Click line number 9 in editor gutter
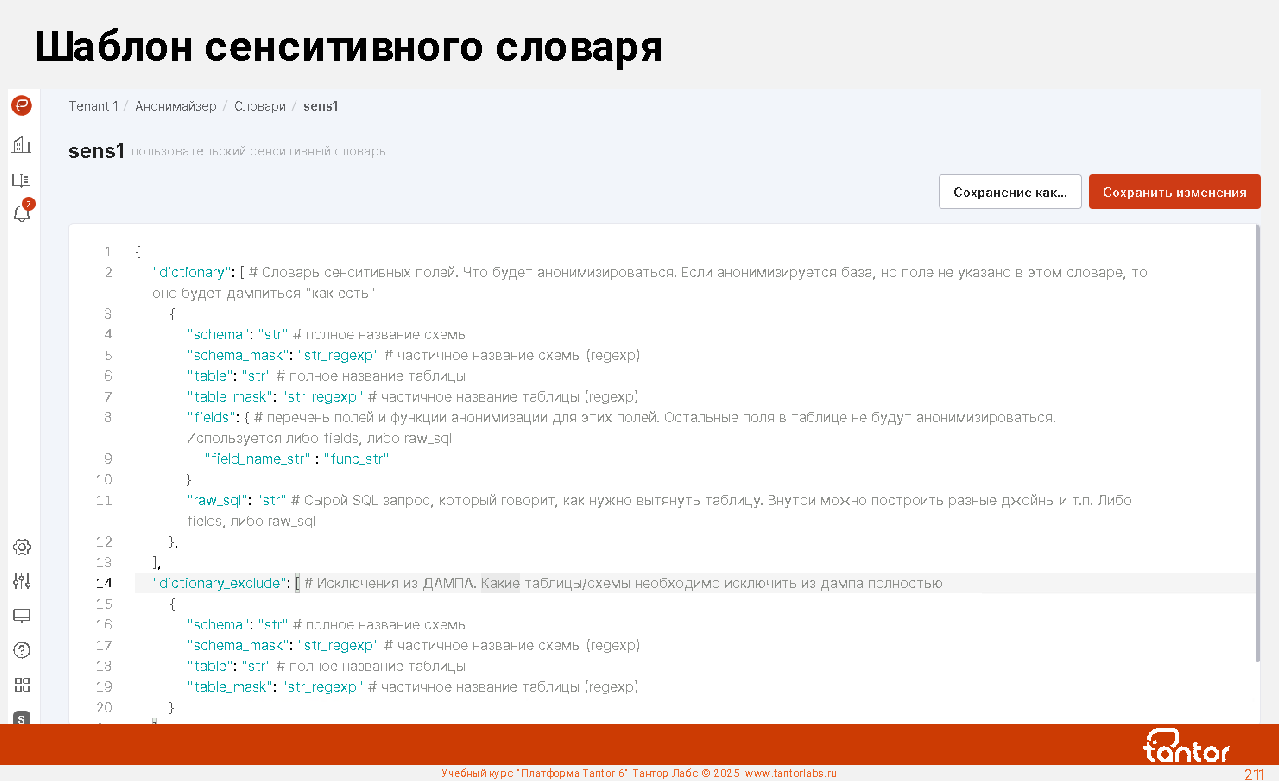The image size is (1279, 781). coord(107,459)
